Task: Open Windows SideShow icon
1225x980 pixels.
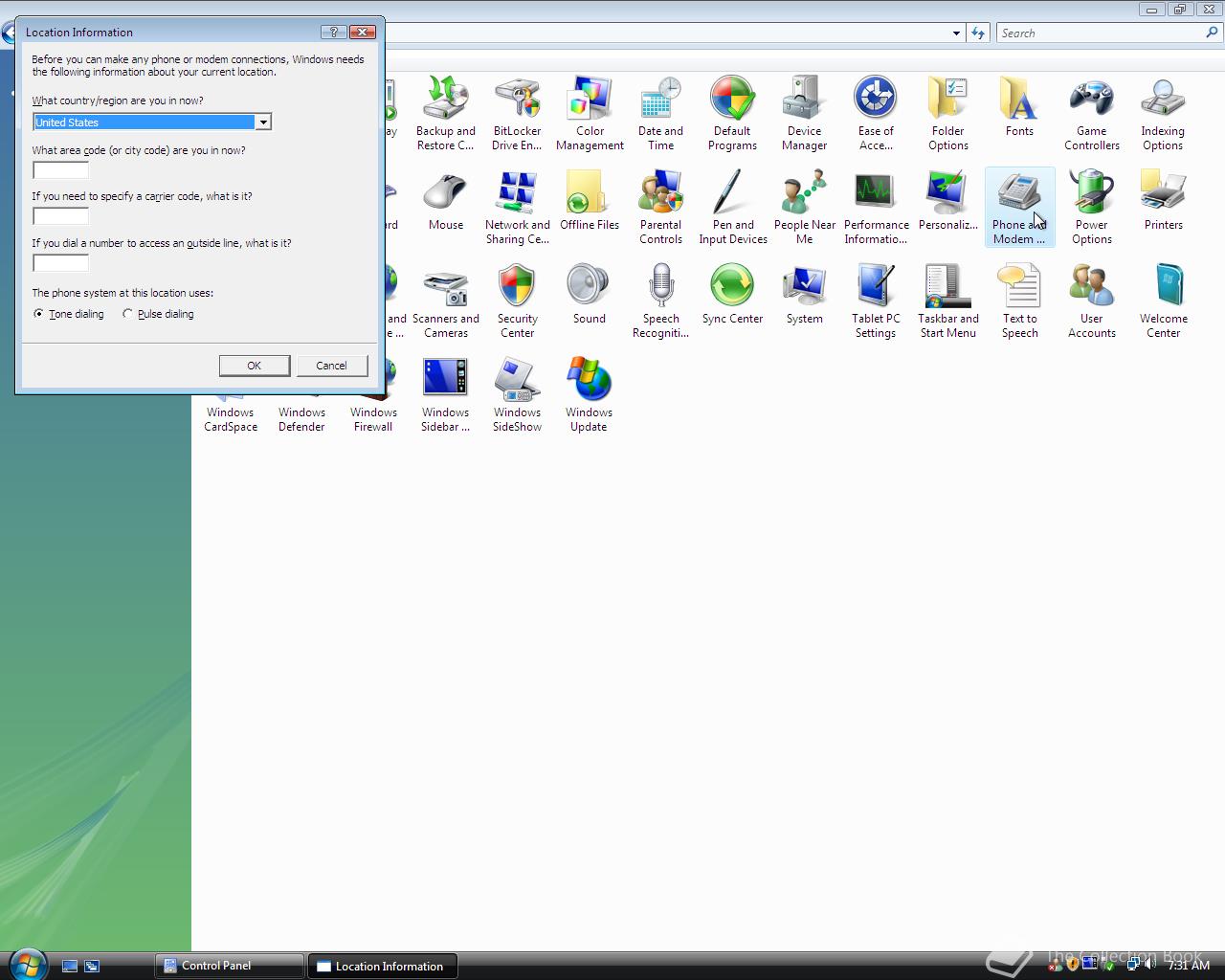Action: [517, 394]
